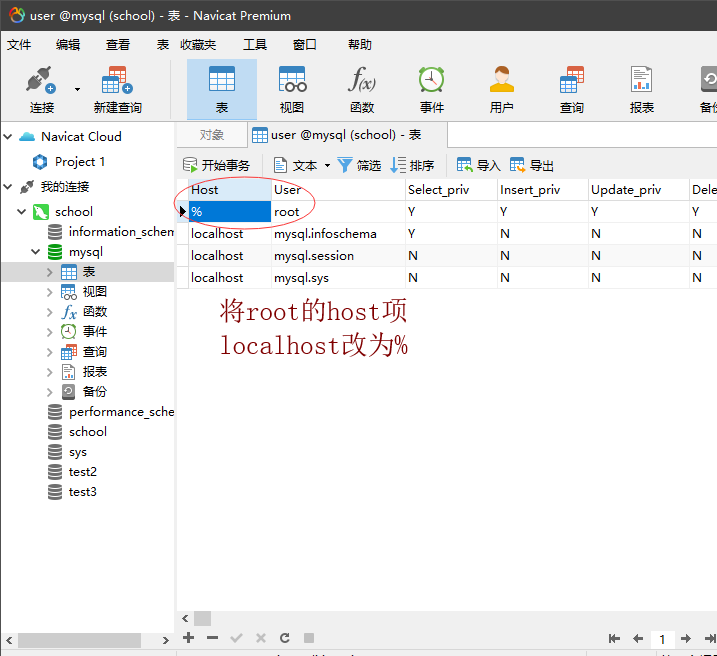Open the 编辑 menu

68,45
